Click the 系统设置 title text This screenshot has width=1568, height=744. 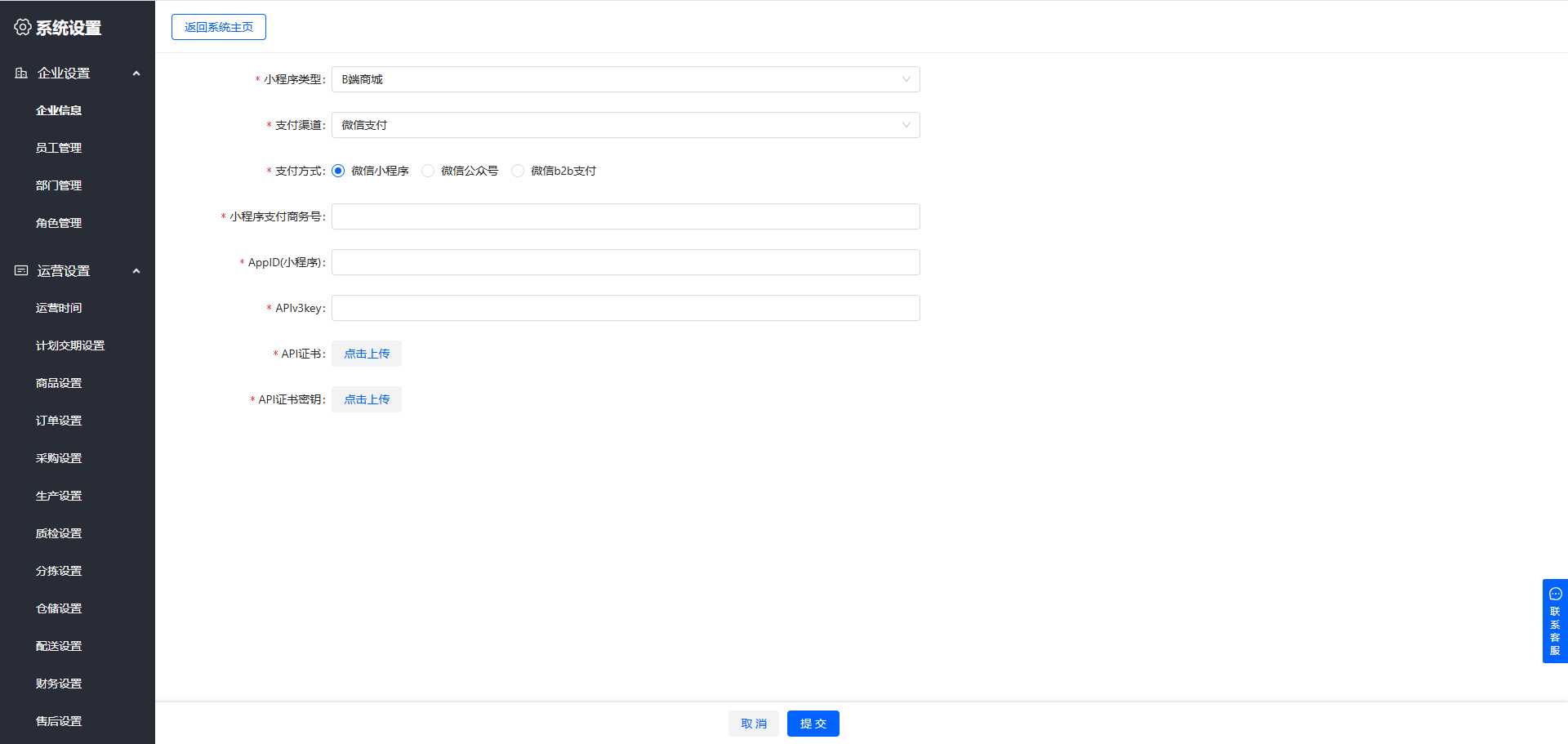[x=69, y=28]
